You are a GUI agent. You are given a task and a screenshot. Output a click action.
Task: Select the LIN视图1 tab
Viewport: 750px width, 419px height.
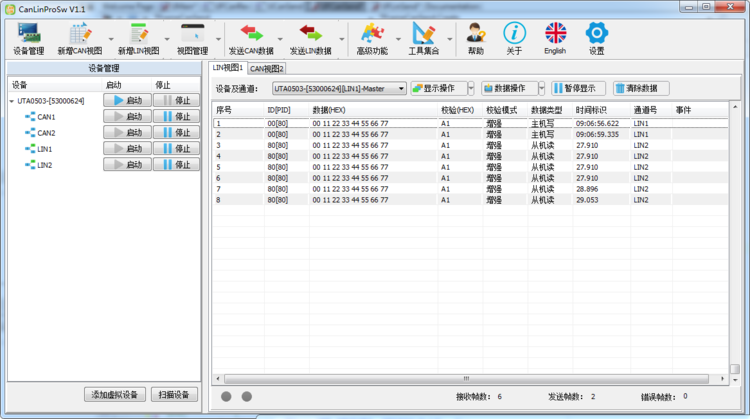click(x=228, y=68)
